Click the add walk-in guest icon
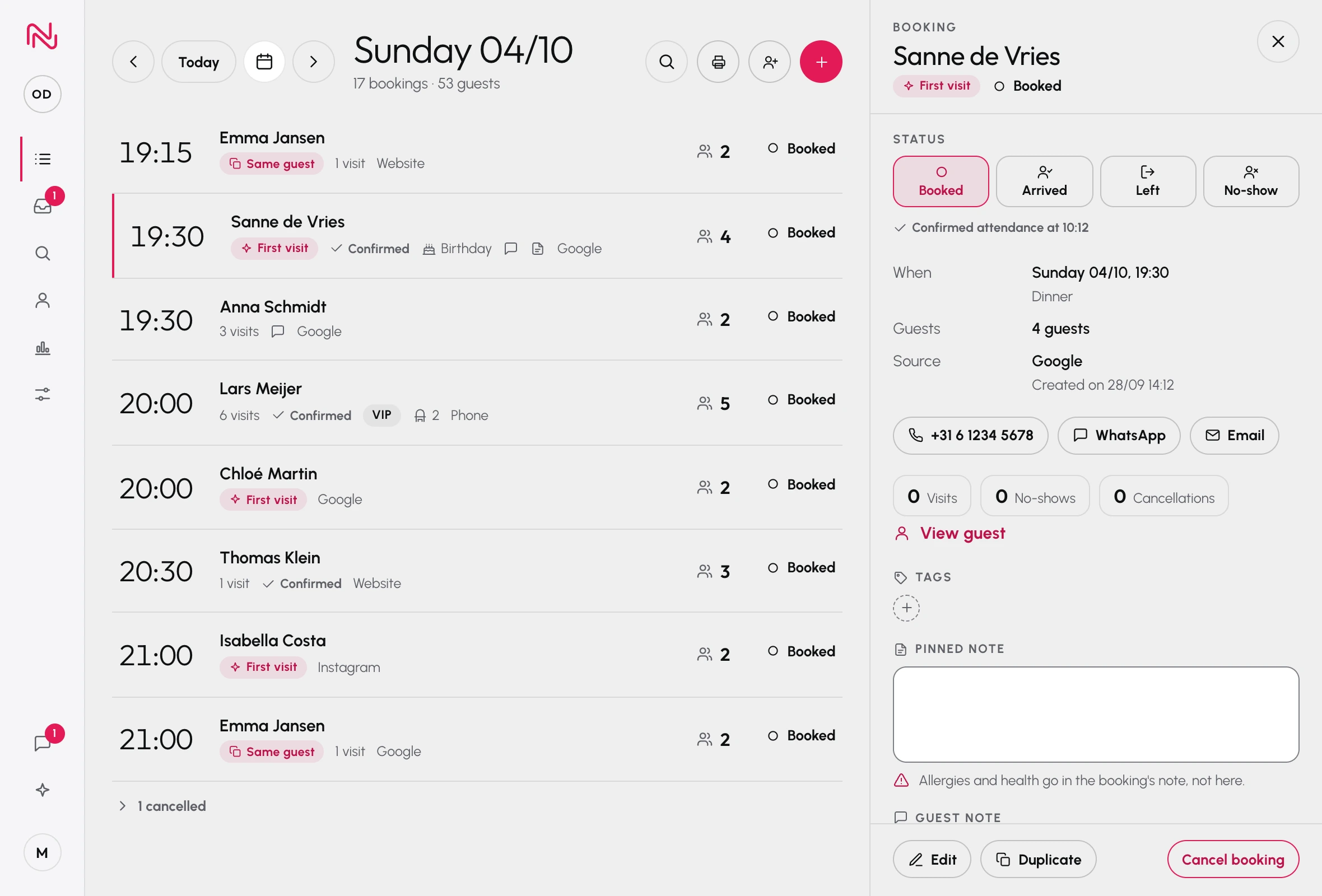 (x=770, y=62)
